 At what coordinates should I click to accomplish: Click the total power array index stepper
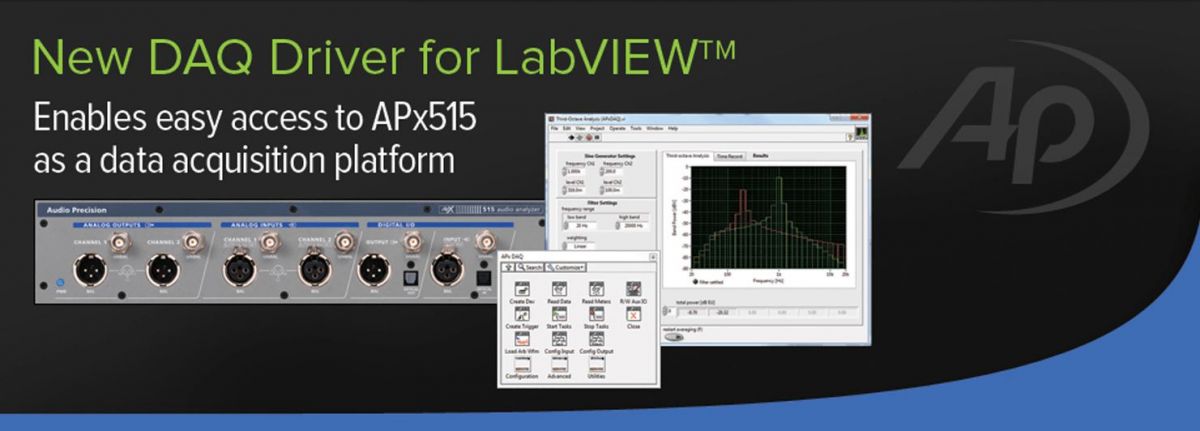click(665, 311)
